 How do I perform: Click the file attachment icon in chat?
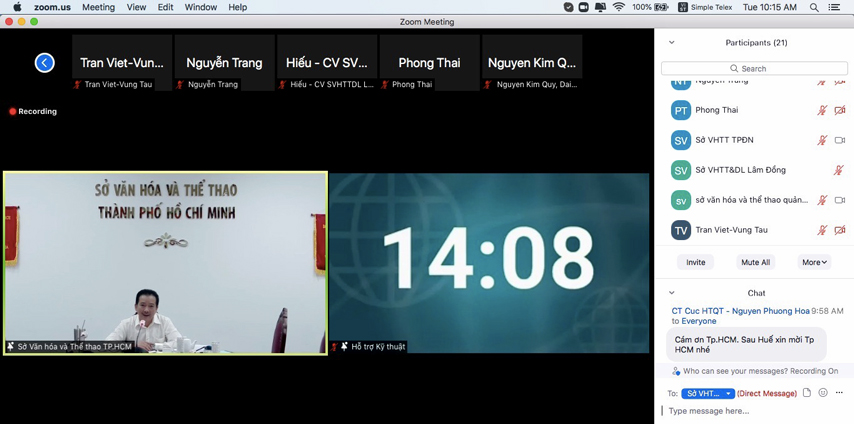[807, 393]
